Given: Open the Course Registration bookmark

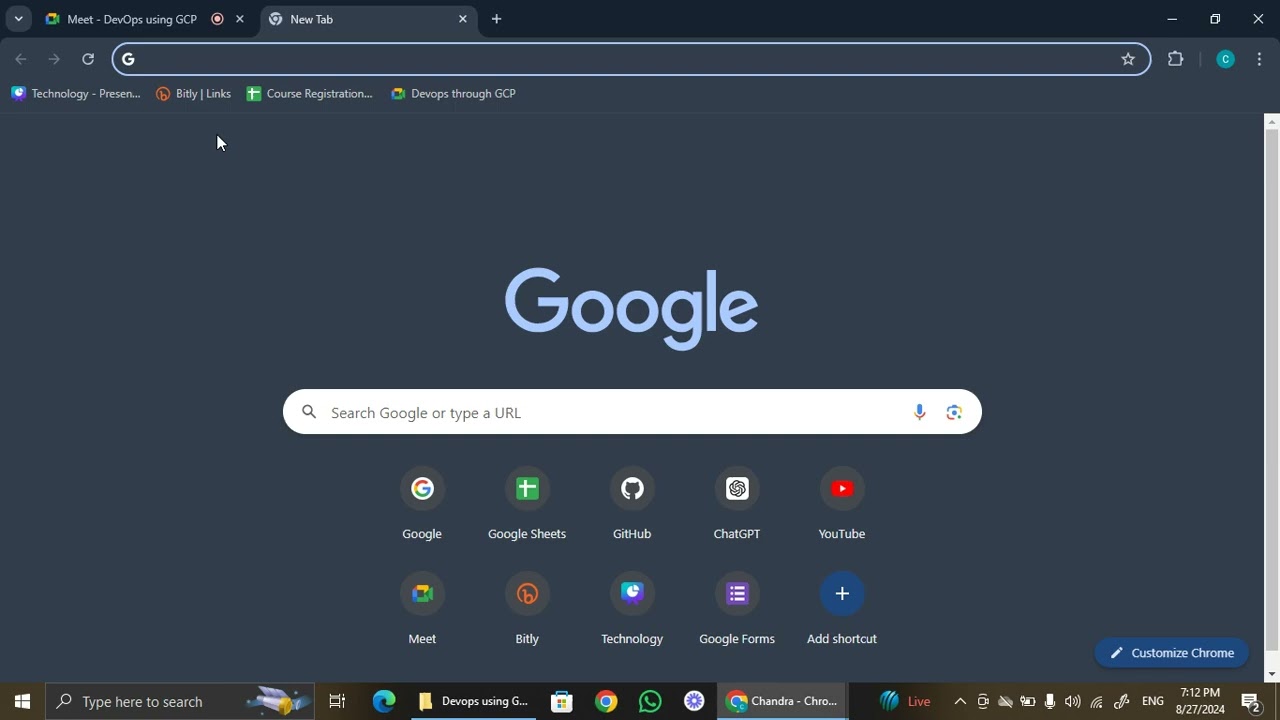Looking at the screenshot, I should (x=309, y=94).
